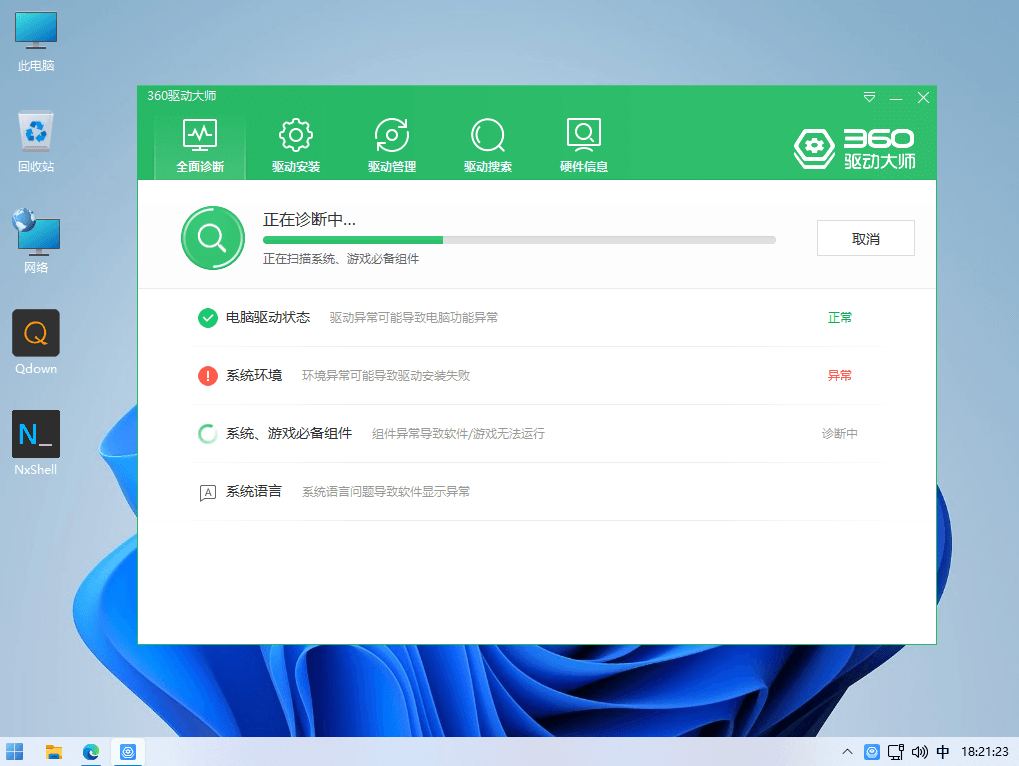Open the volume tray icon

pos(920,752)
